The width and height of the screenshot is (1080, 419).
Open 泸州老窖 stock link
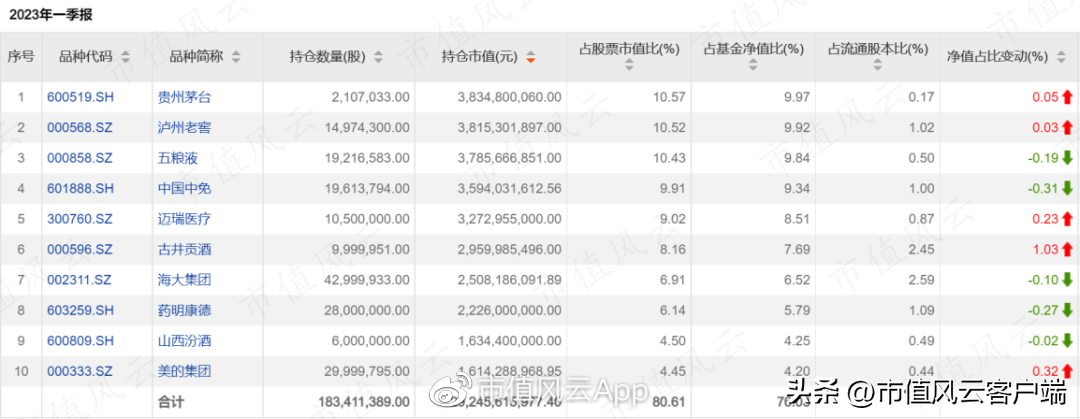click(184, 127)
